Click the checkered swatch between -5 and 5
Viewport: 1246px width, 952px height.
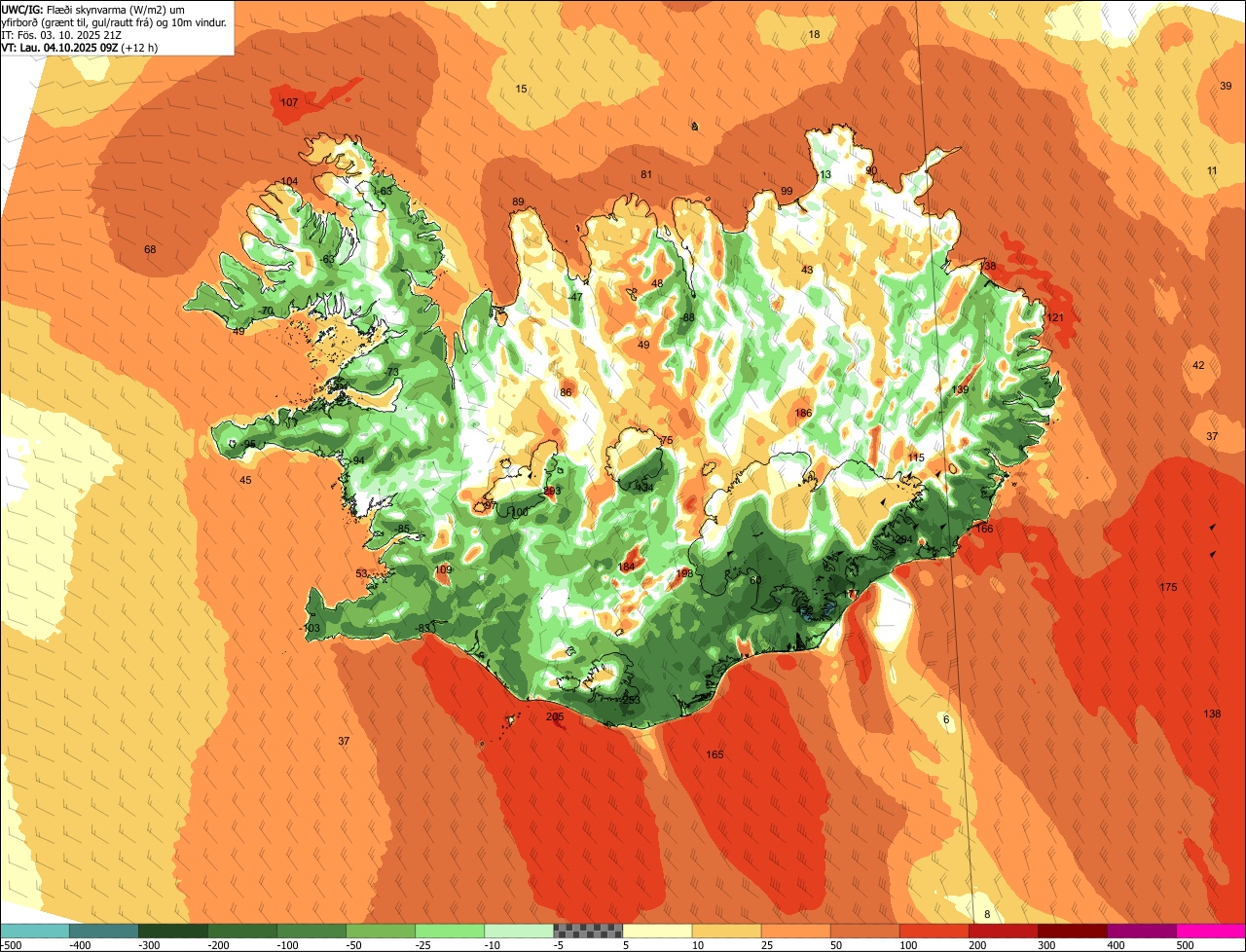pyautogui.click(x=588, y=931)
